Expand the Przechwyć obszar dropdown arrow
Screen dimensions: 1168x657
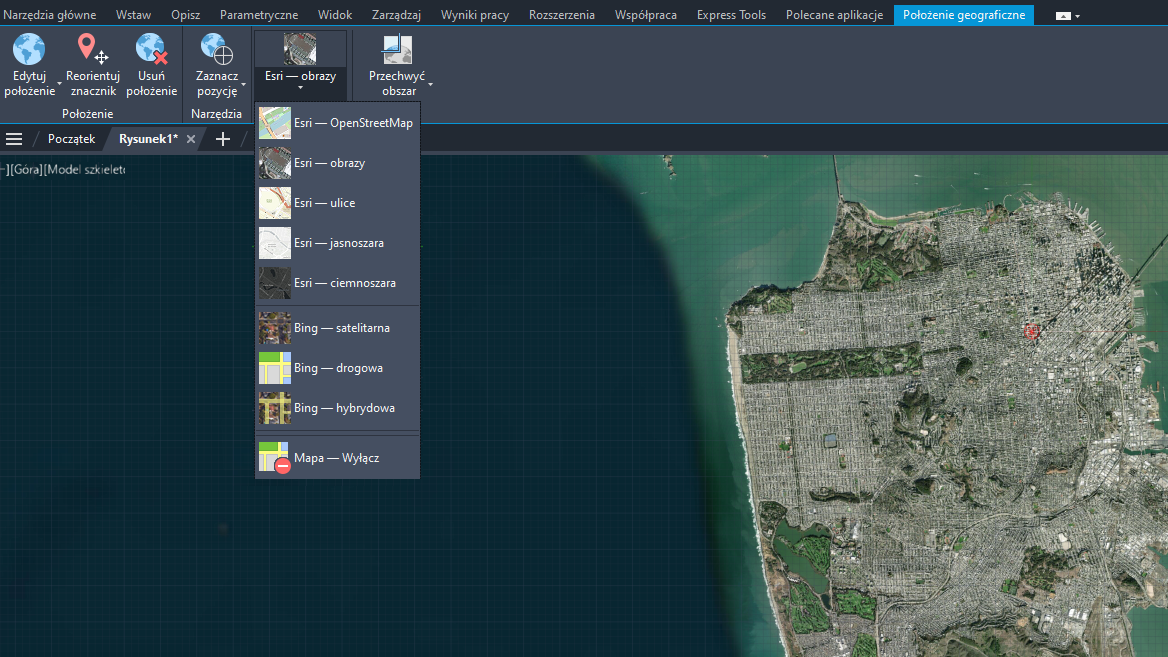coord(430,84)
